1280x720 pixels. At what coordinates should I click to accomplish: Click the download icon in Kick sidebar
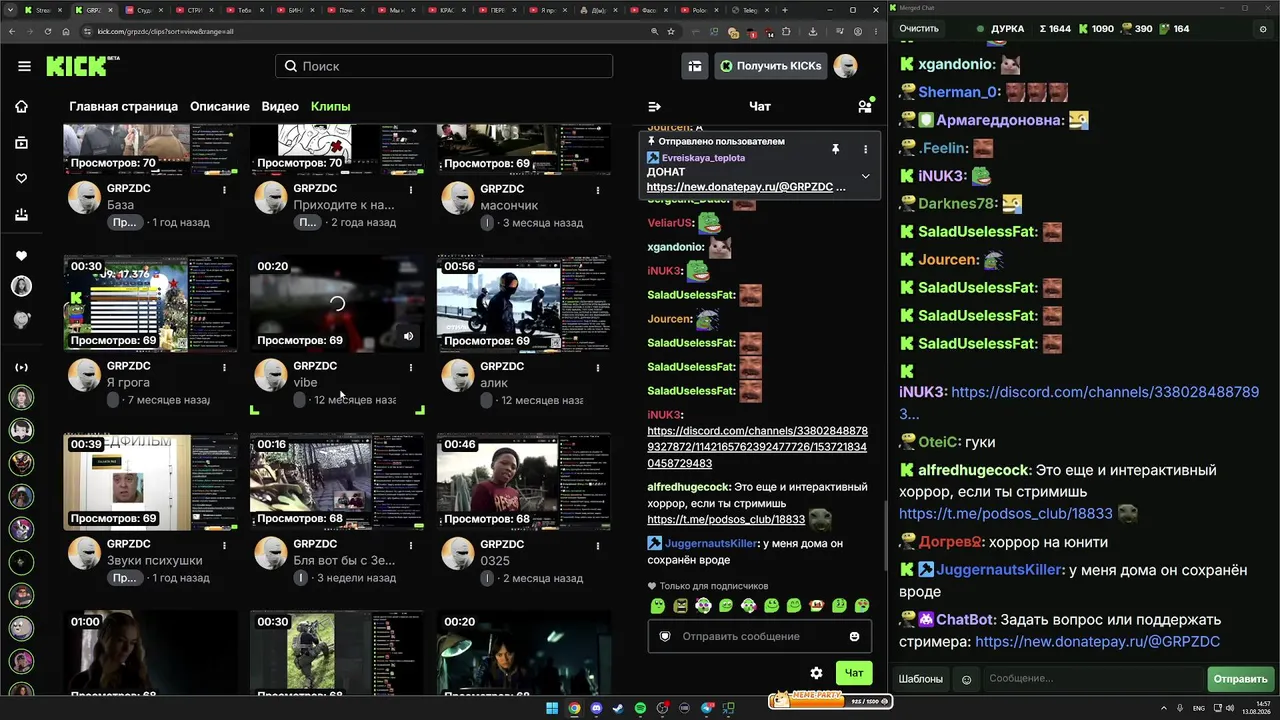coord(21,215)
